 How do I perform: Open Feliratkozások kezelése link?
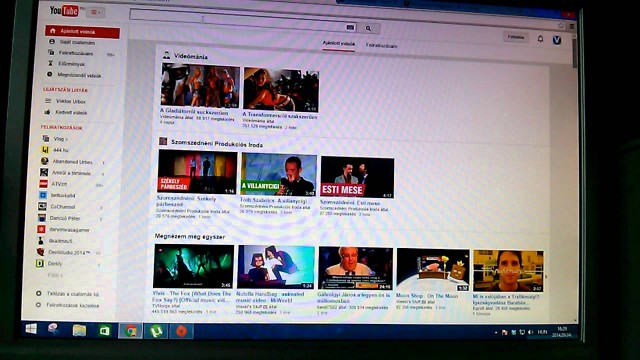click(73, 305)
